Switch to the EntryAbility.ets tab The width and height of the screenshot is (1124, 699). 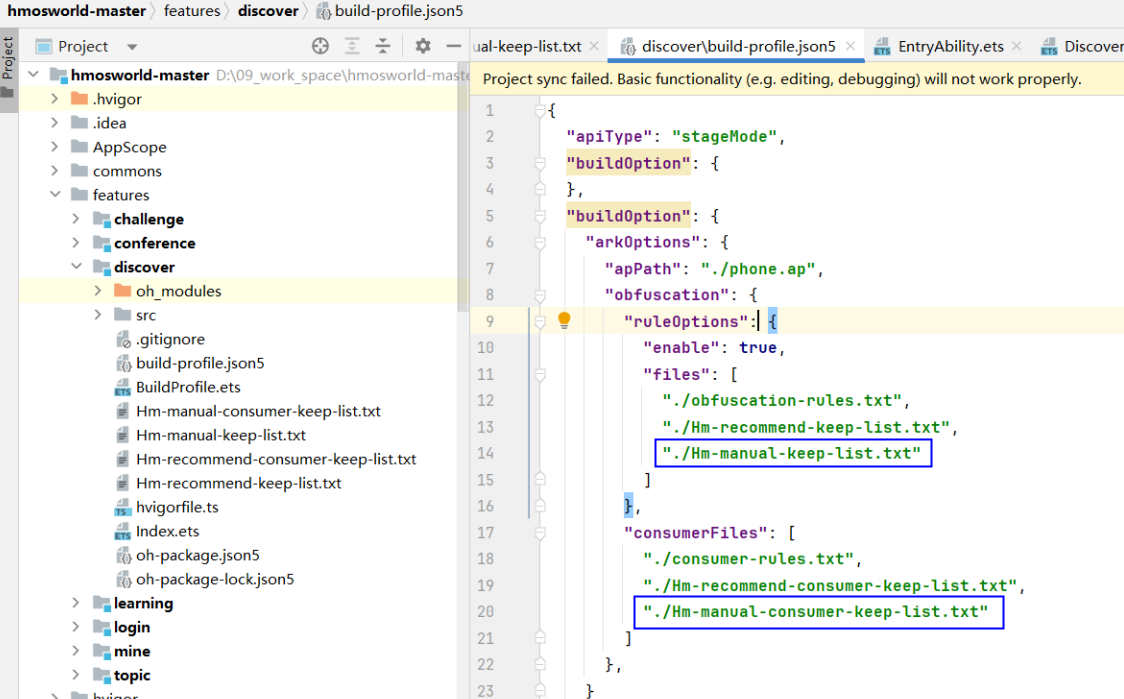[x=949, y=46]
